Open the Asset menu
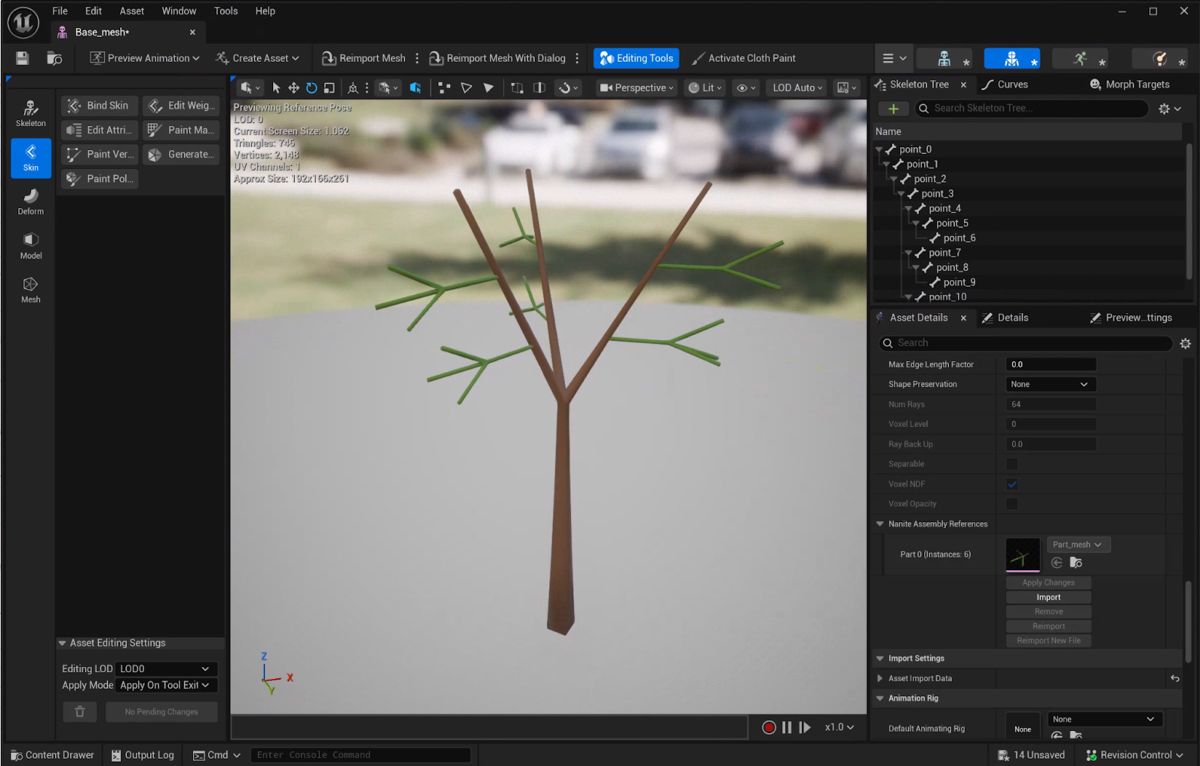 131,11
